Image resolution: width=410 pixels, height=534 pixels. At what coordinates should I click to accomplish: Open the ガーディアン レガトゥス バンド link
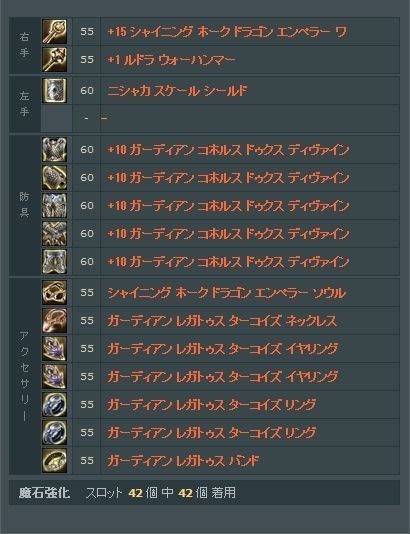point(183,461)
